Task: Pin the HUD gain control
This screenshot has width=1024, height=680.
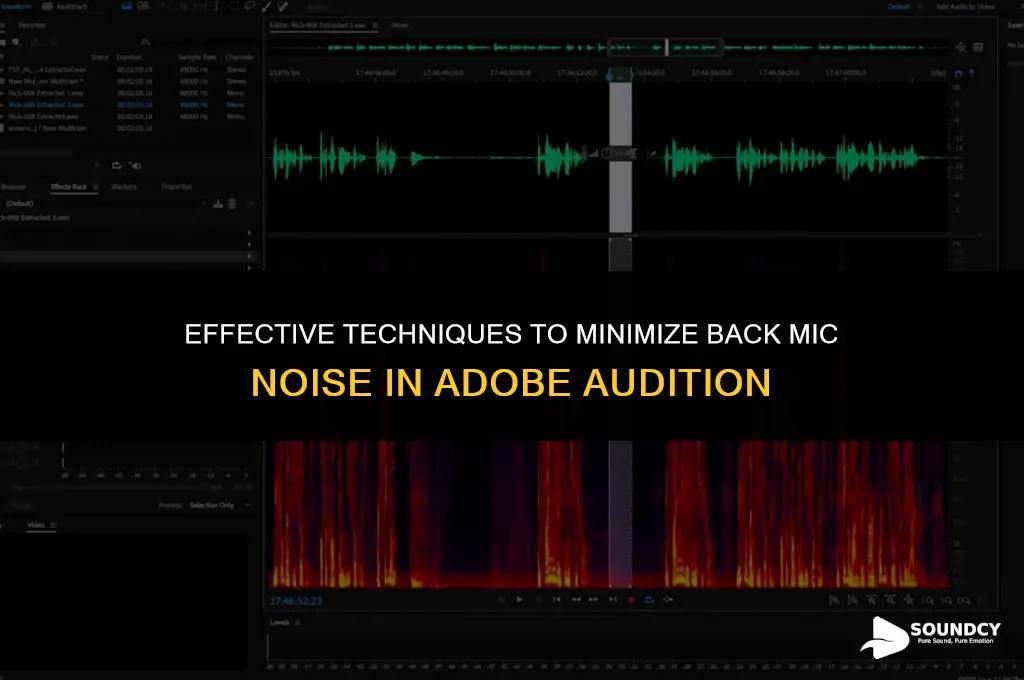Action: (x=652, y=154)
